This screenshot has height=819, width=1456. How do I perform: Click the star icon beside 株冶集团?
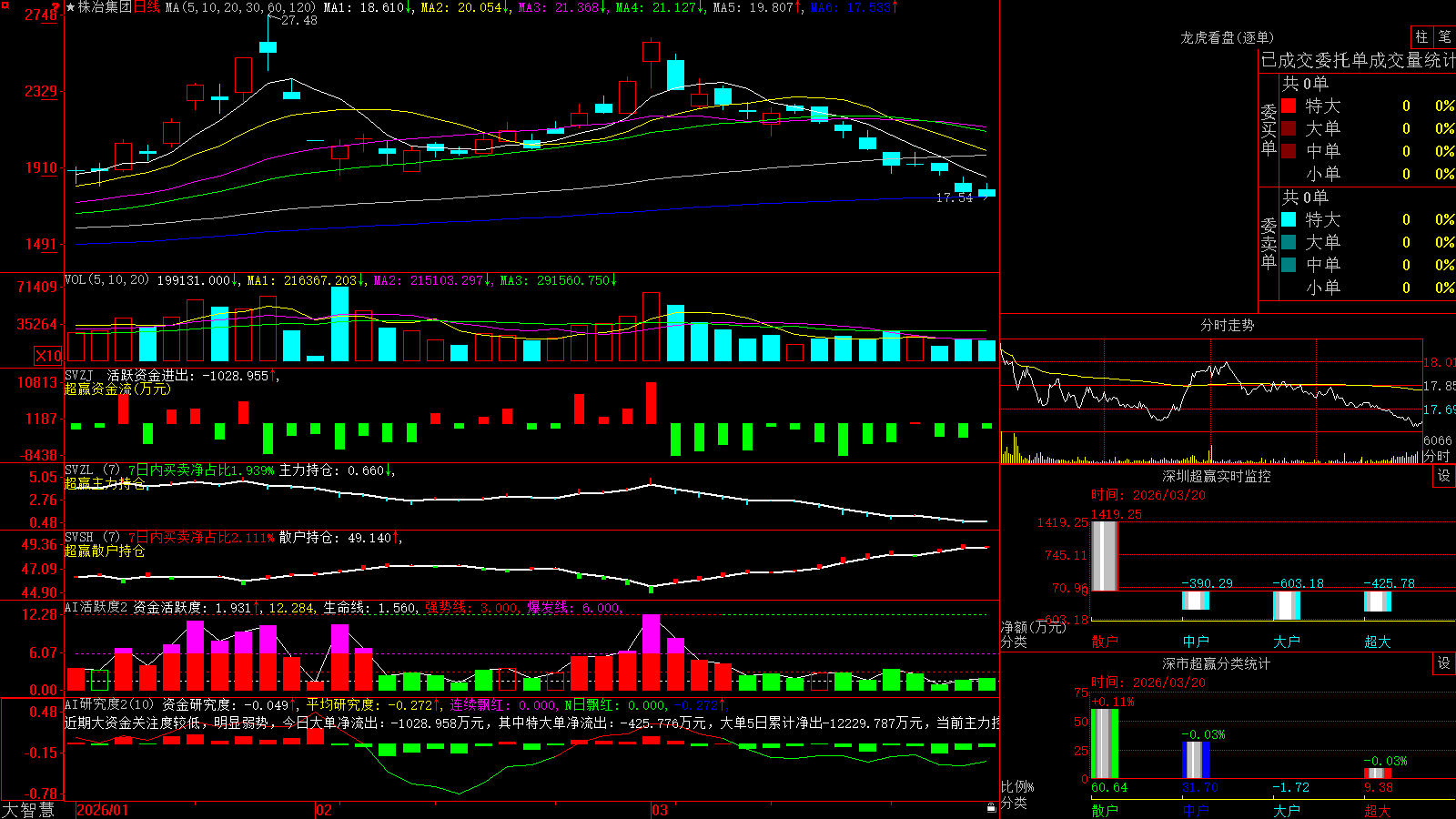pyautogui.click(x=71, y=7)
